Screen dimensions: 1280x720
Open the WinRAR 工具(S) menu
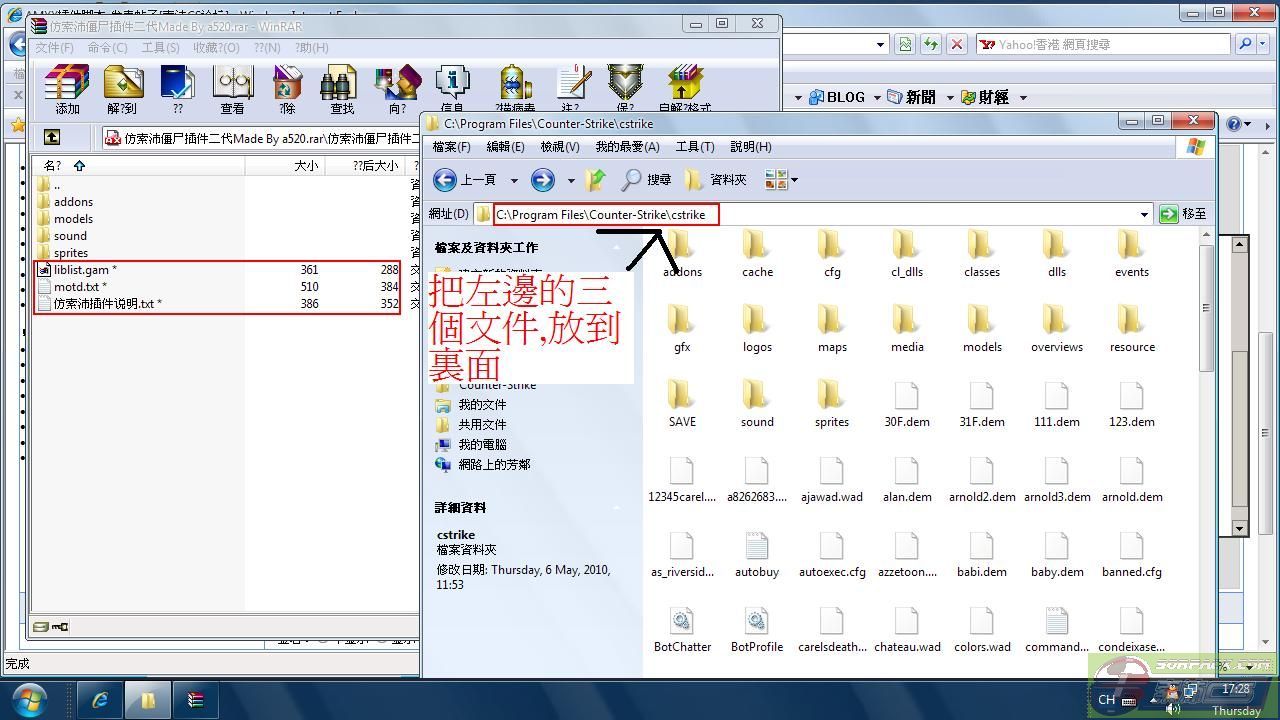[160, 47]
